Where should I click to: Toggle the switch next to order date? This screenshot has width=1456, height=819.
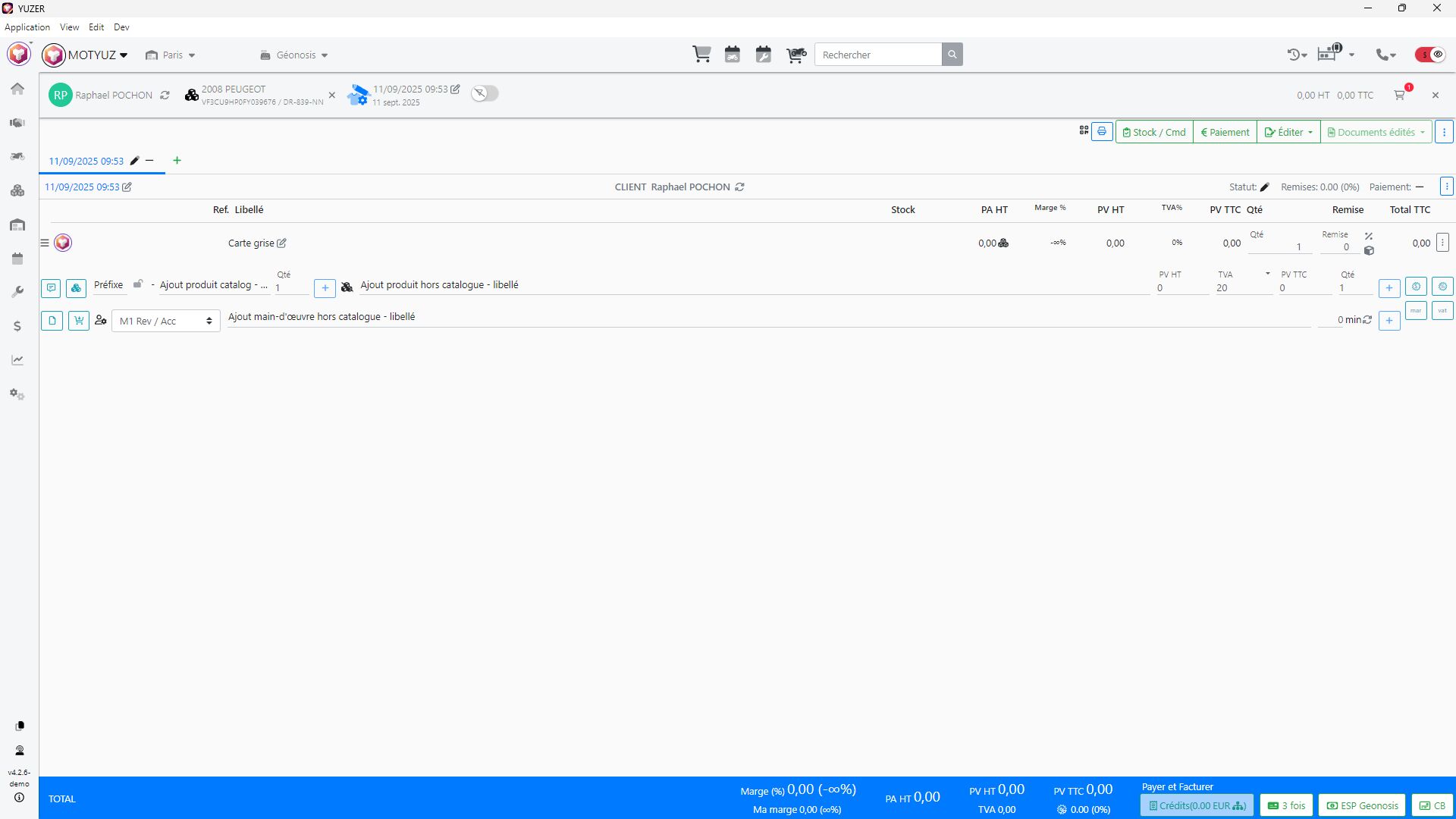click(x=485, y=93)
